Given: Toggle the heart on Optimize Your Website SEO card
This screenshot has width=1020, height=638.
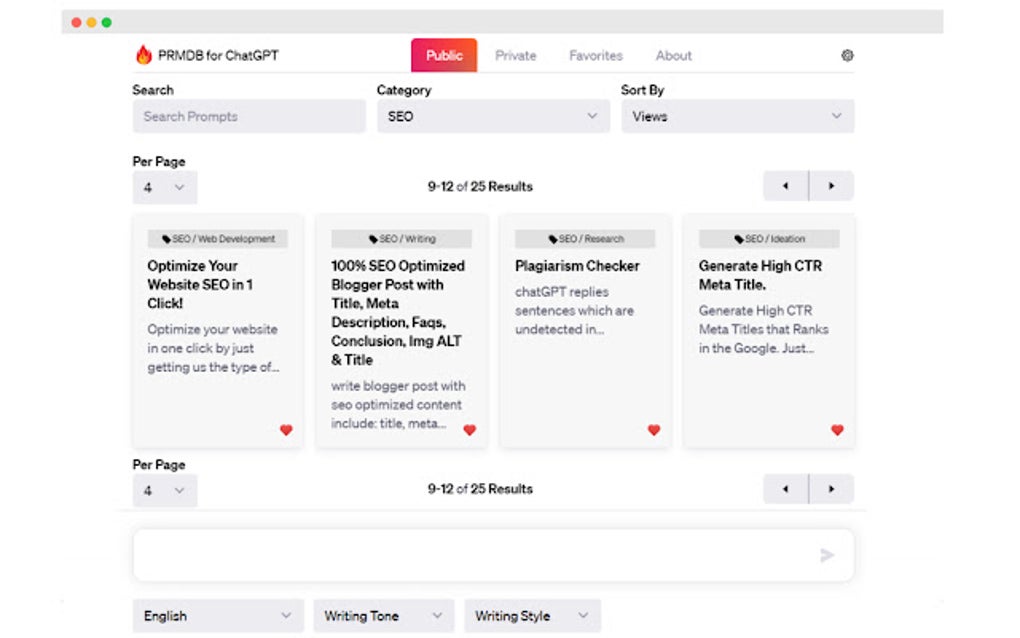Looking at the screenshot, I should pyautogui.click(x=286, y=430).
